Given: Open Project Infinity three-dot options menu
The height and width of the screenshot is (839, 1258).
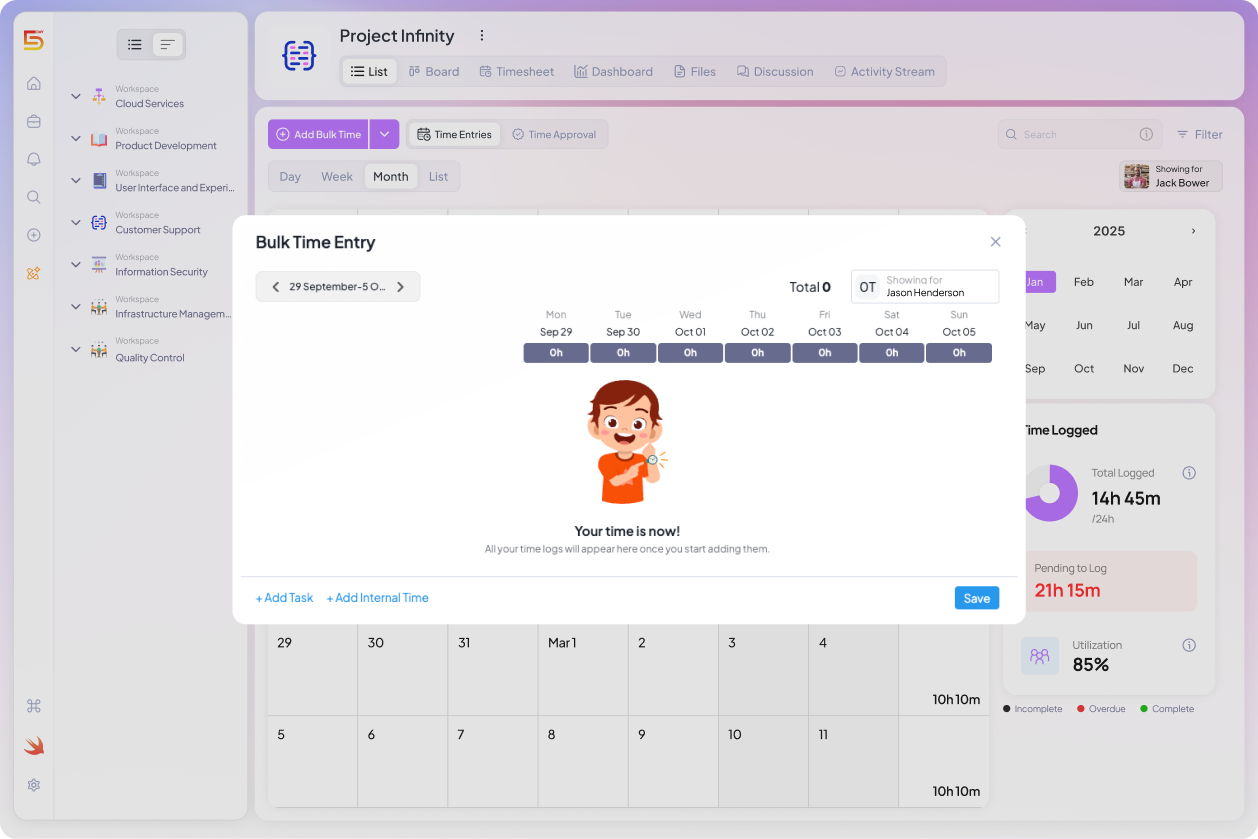Looking at the screenshot, I should pyautogui.click(x=481, y=36).
